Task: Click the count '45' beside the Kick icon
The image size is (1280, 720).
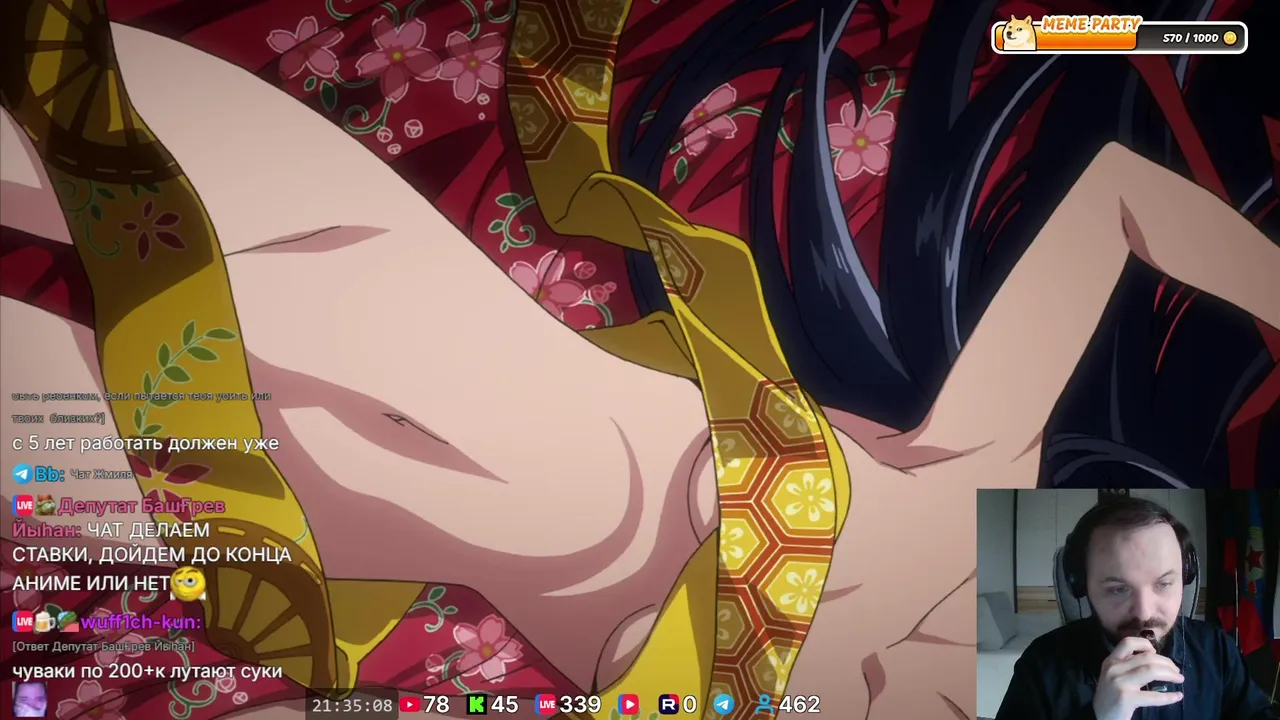Action: pos(505,705)
